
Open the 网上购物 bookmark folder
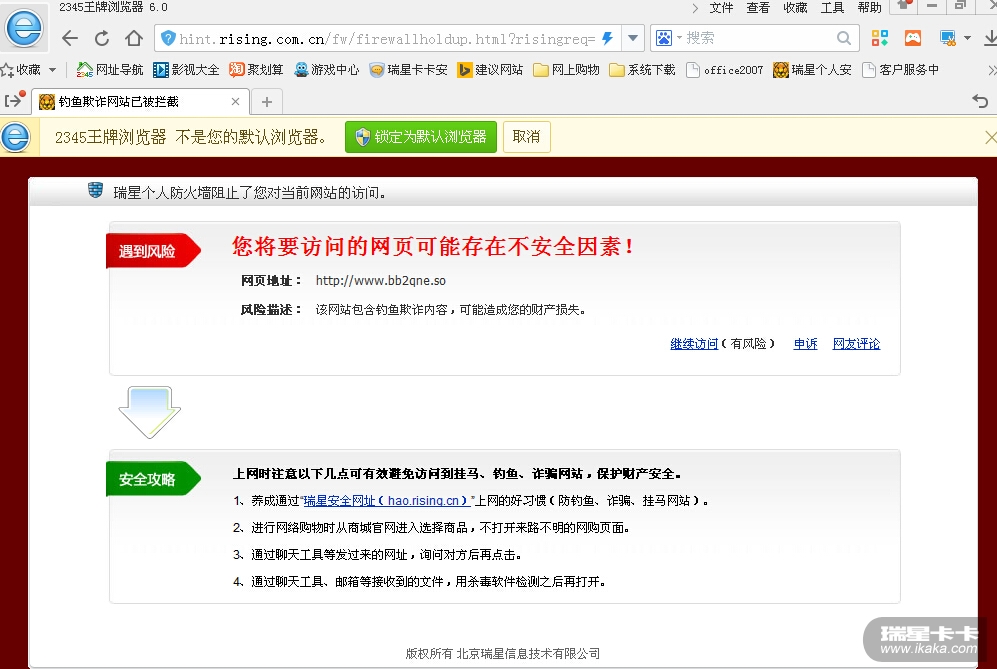pyautogui.click(x=567, y=70)
